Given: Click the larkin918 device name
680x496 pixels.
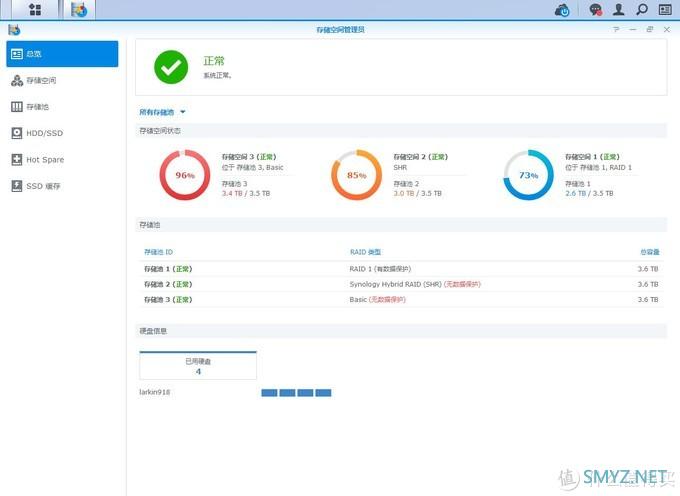Looking at the screenshot, I should (x=154, y=392).
